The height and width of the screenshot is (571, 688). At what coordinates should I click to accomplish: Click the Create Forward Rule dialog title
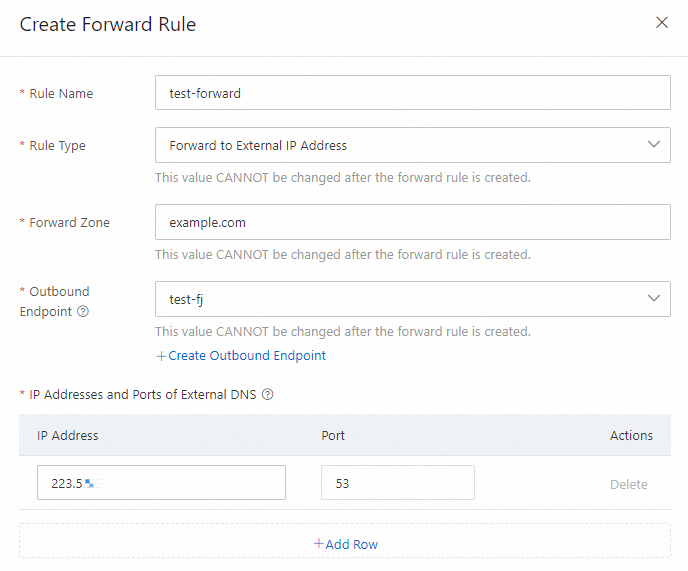tap(108, 24)
